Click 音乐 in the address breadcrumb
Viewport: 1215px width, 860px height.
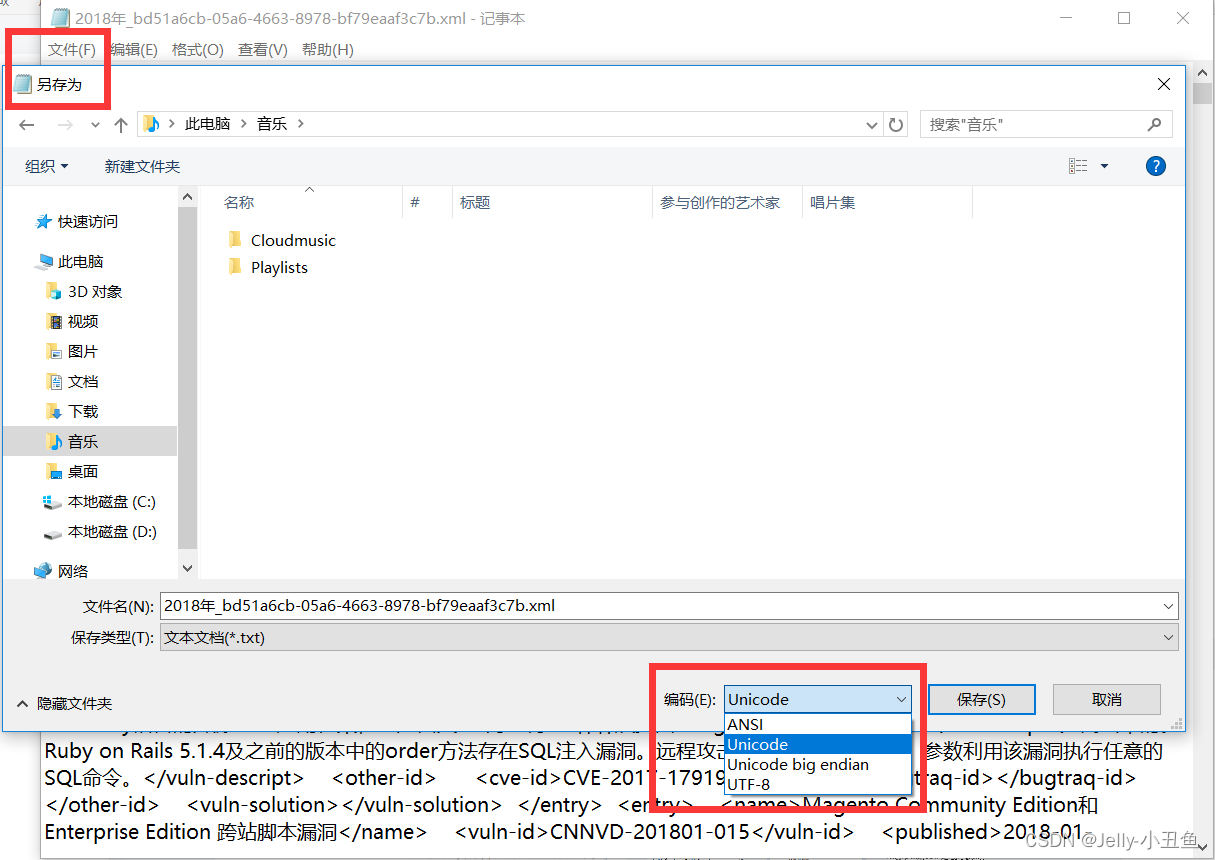pyautogui.click(x=272, y=123)
